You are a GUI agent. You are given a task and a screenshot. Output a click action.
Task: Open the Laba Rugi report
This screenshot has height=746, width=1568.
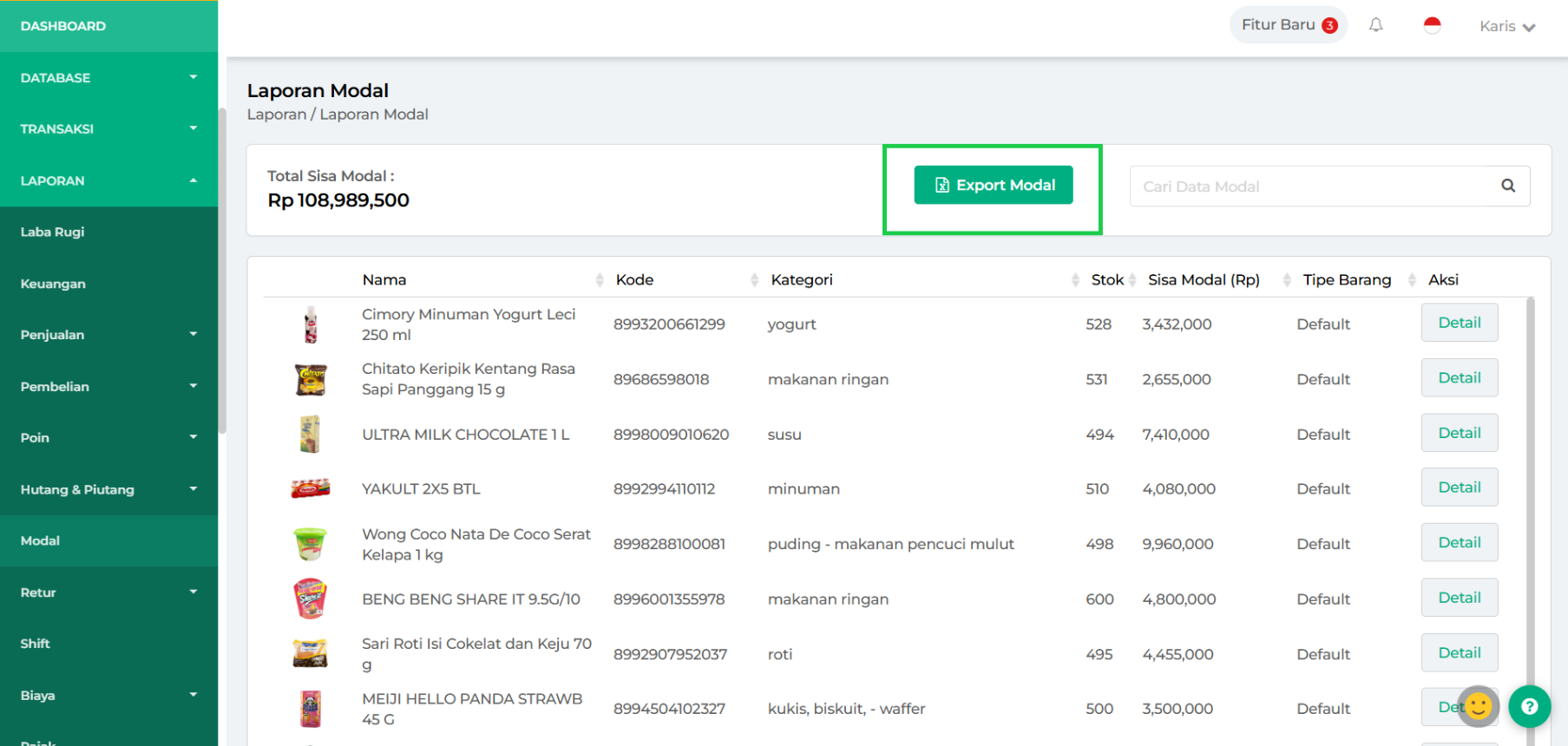click(x=53, y=232)
